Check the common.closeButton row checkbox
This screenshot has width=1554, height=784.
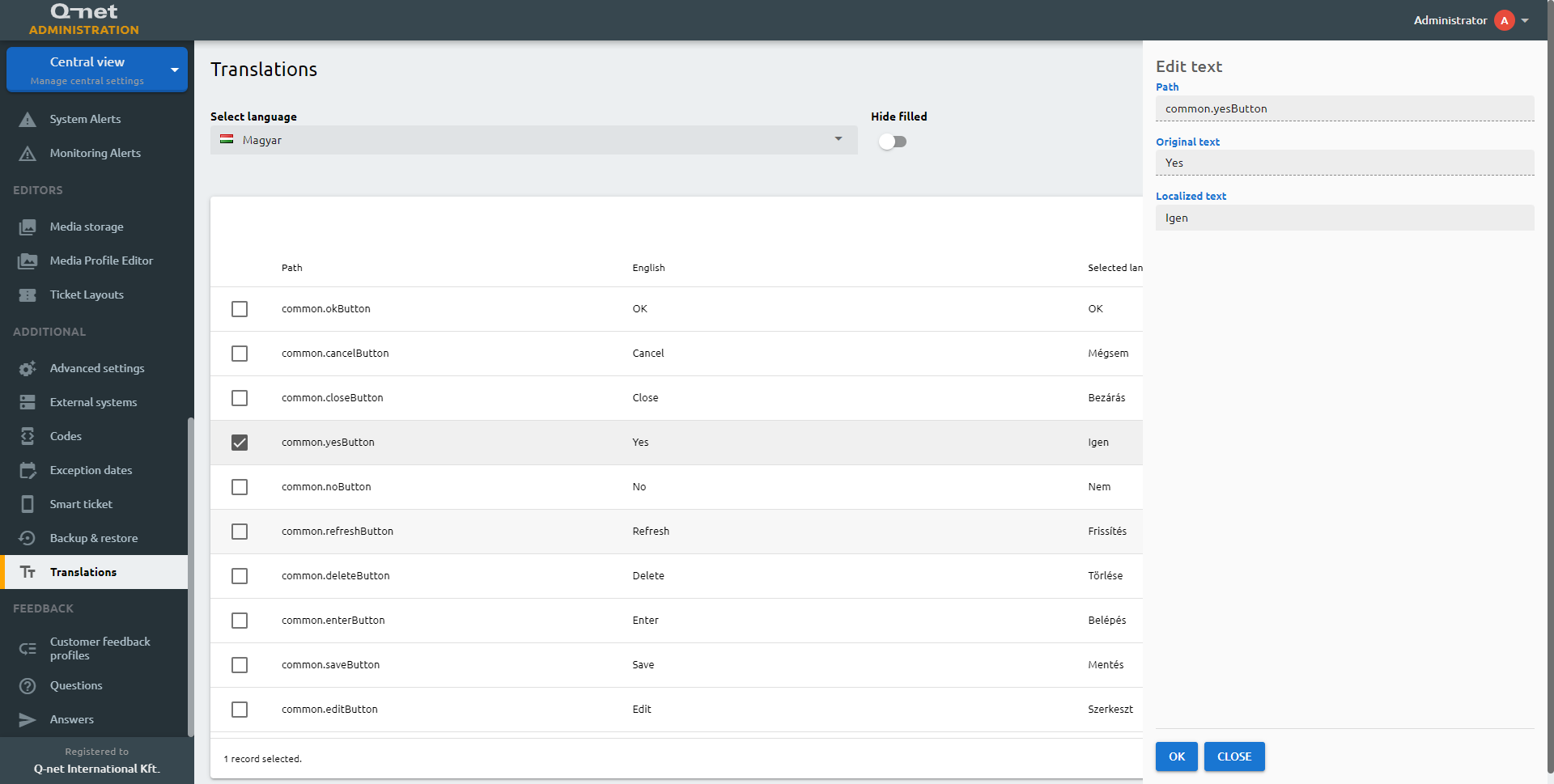coord(240,398)
